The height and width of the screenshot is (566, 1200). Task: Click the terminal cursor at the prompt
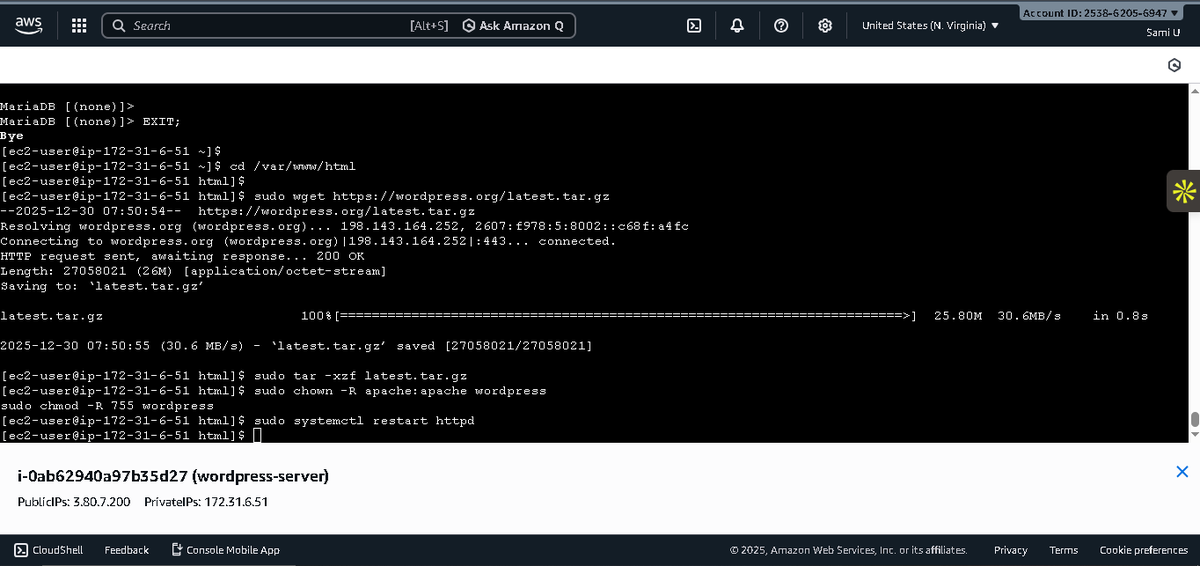point(257,436)
